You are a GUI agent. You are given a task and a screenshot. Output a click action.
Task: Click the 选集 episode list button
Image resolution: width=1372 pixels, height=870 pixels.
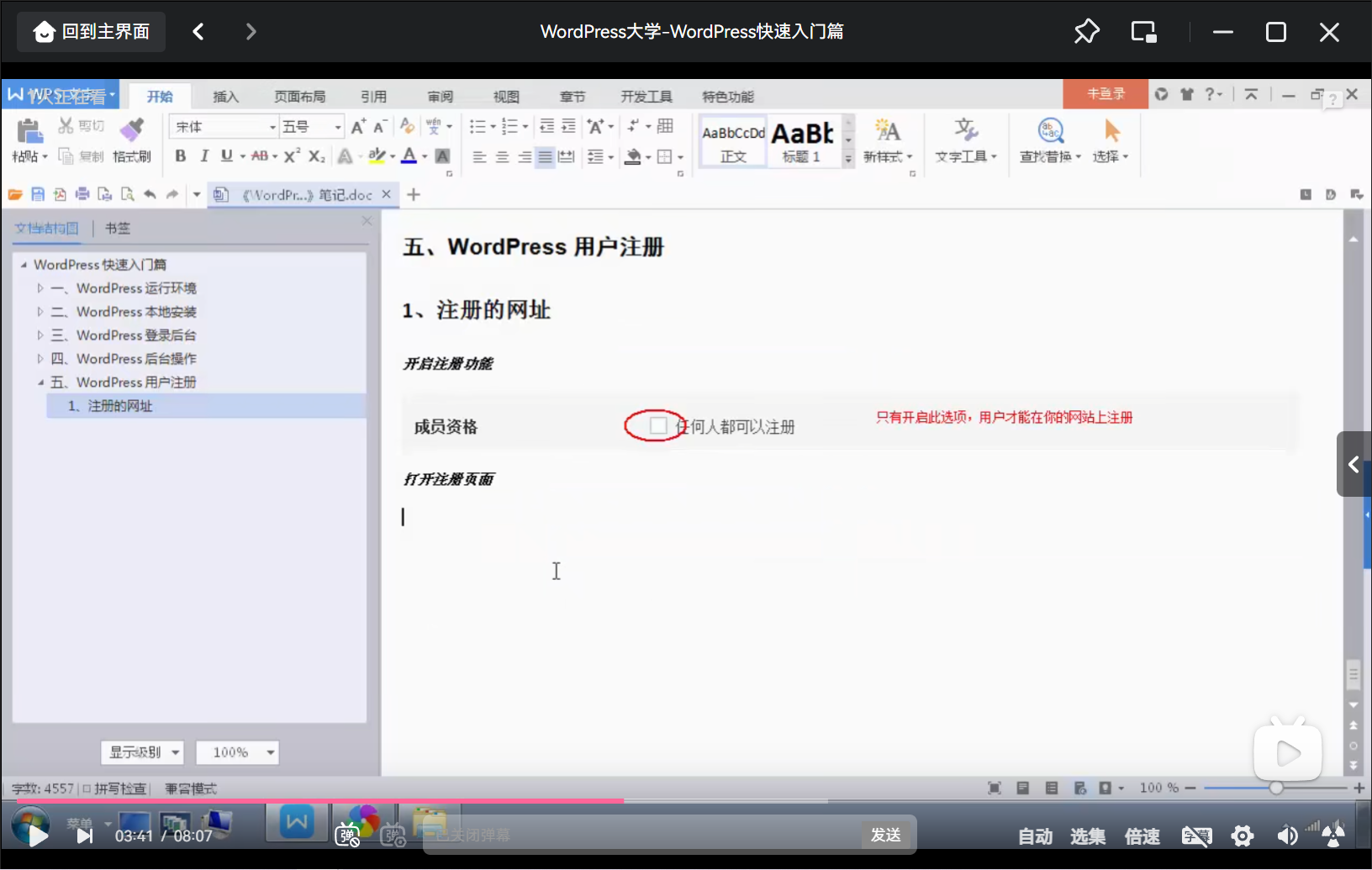click(x=1088, y=836)
